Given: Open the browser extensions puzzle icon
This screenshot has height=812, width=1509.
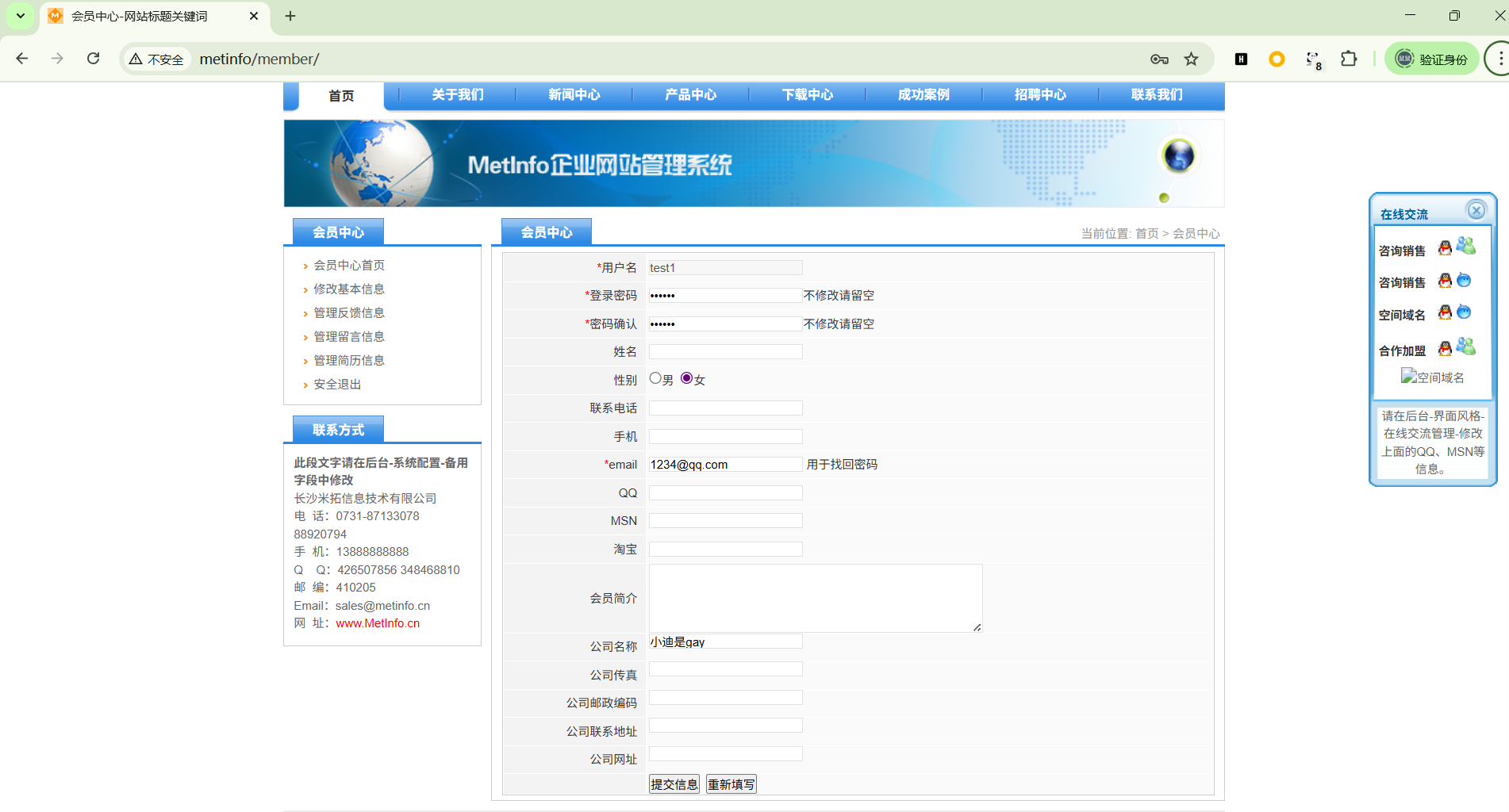Looking at the screenshot, I should (x=1349, y=59).
